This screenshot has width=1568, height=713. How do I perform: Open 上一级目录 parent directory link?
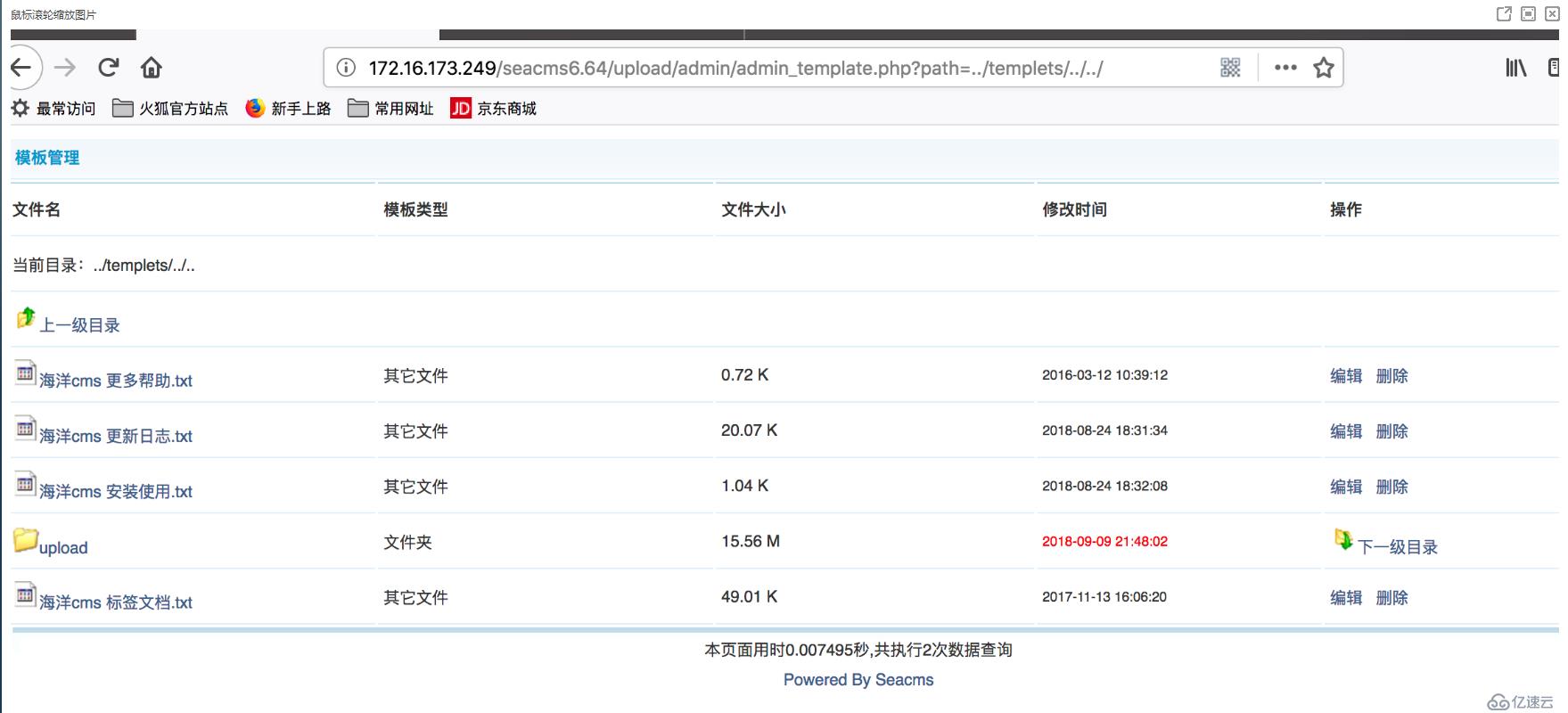click(x=79, y=325)
